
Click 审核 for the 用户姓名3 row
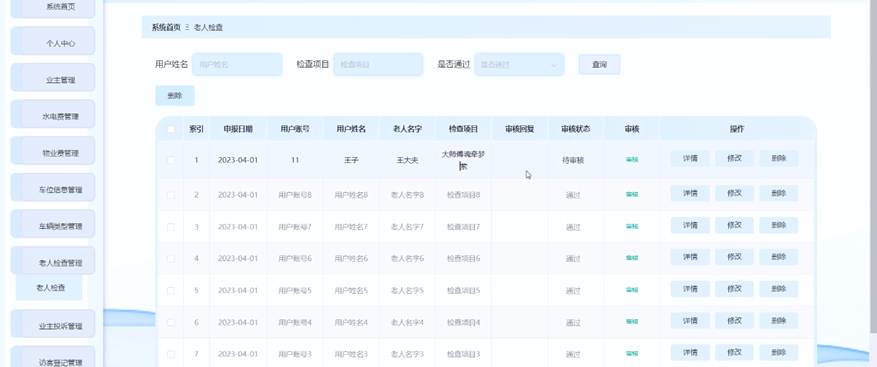coord(631,353)
